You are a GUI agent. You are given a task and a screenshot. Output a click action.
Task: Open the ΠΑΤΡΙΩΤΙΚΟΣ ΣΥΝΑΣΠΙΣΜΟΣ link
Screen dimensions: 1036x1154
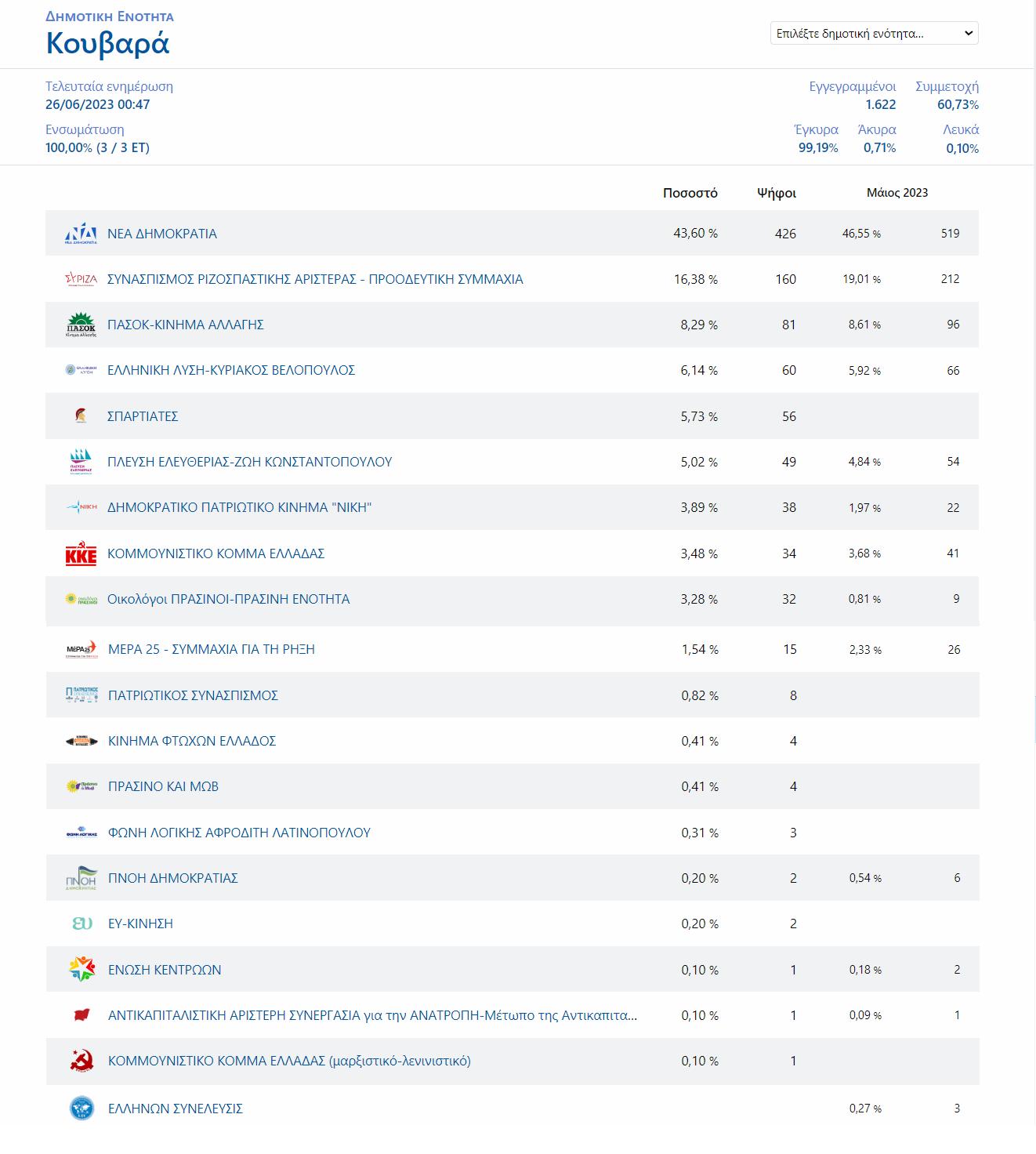pos(194,695)
